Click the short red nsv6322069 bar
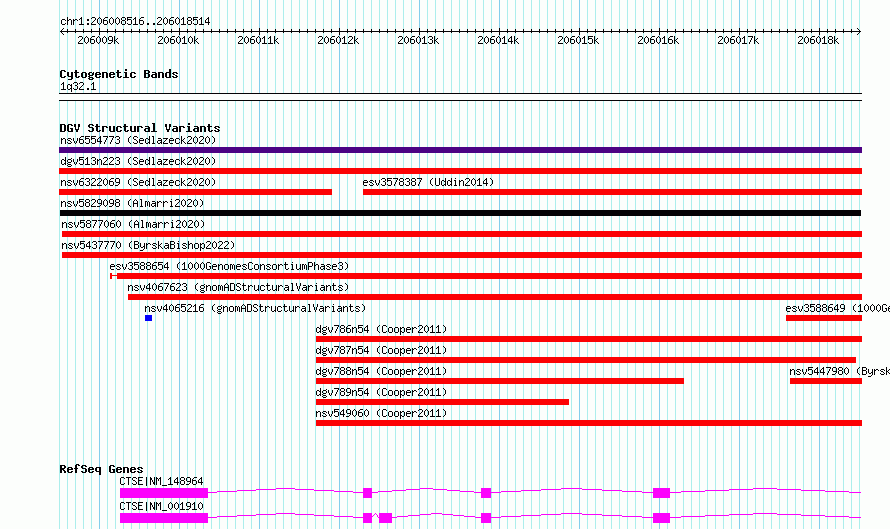Screen dimensions: 890x529 pos(195,192)
